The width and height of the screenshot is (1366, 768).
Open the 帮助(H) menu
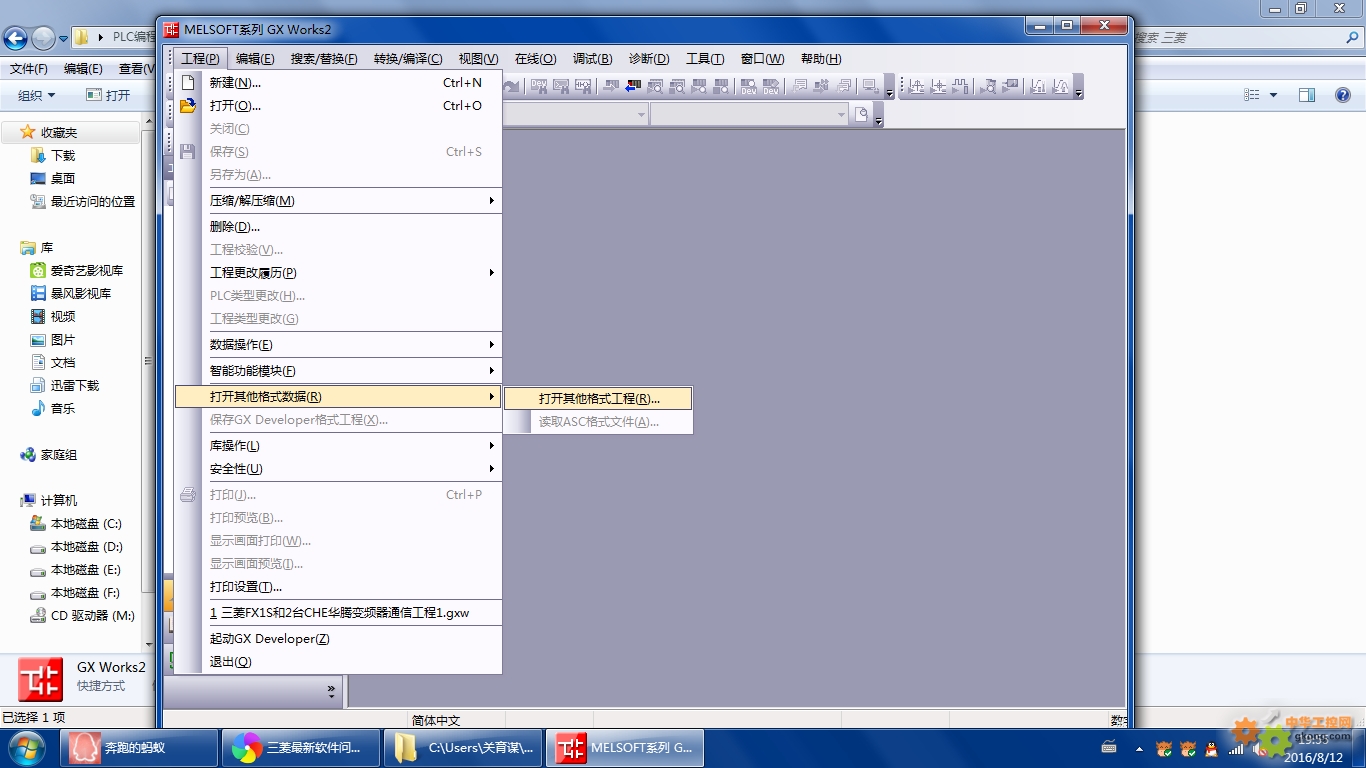click(x=821, y=59)
